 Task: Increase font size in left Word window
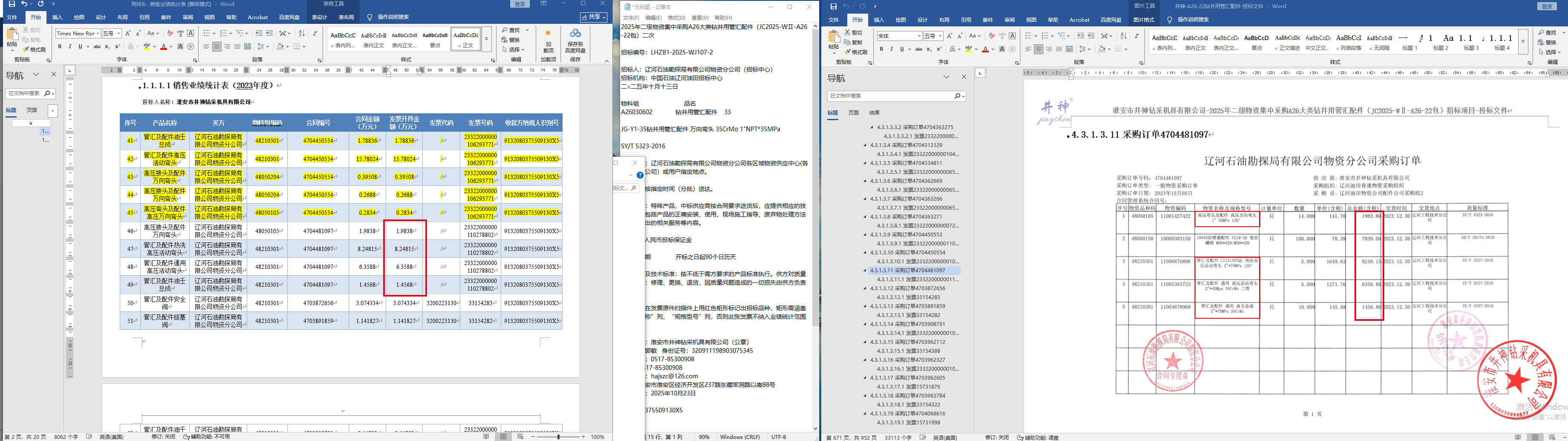[128, 34]
